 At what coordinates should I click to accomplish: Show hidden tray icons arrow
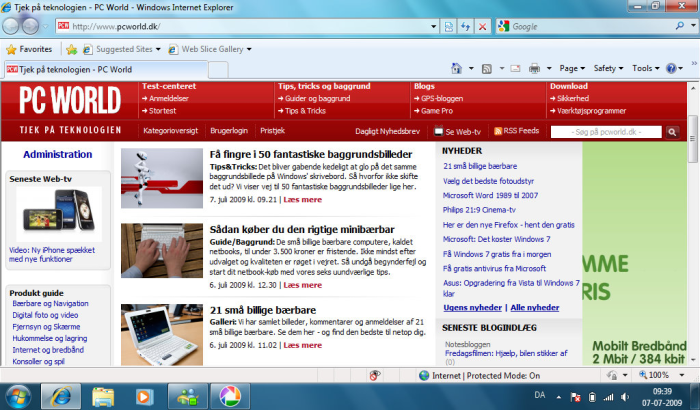pos(558,397)
